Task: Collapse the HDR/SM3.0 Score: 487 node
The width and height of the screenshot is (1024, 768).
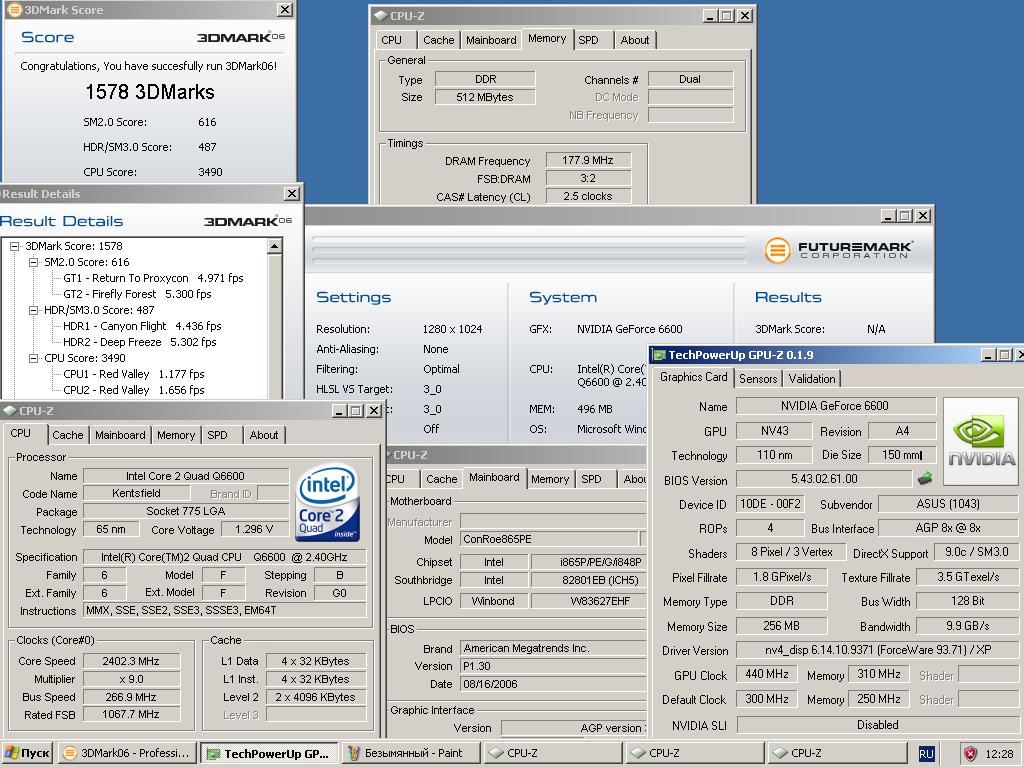Action: pyautogui.click(x=33, y=310)
